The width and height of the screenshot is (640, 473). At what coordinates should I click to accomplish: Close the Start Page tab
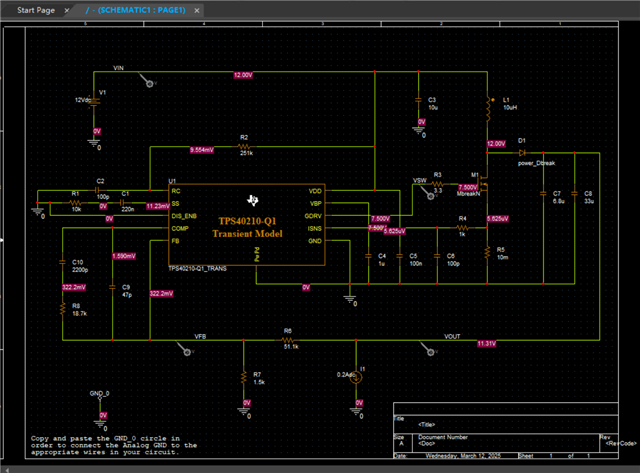67,11
